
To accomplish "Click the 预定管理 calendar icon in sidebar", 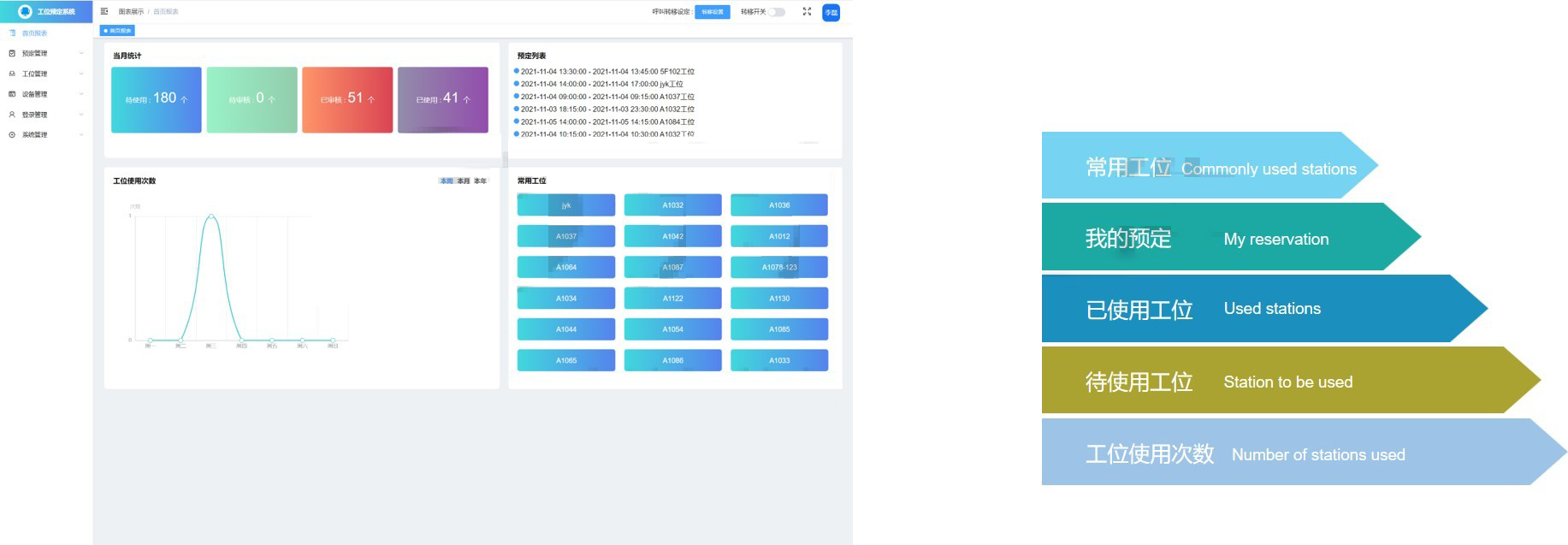I will point(12,53).
